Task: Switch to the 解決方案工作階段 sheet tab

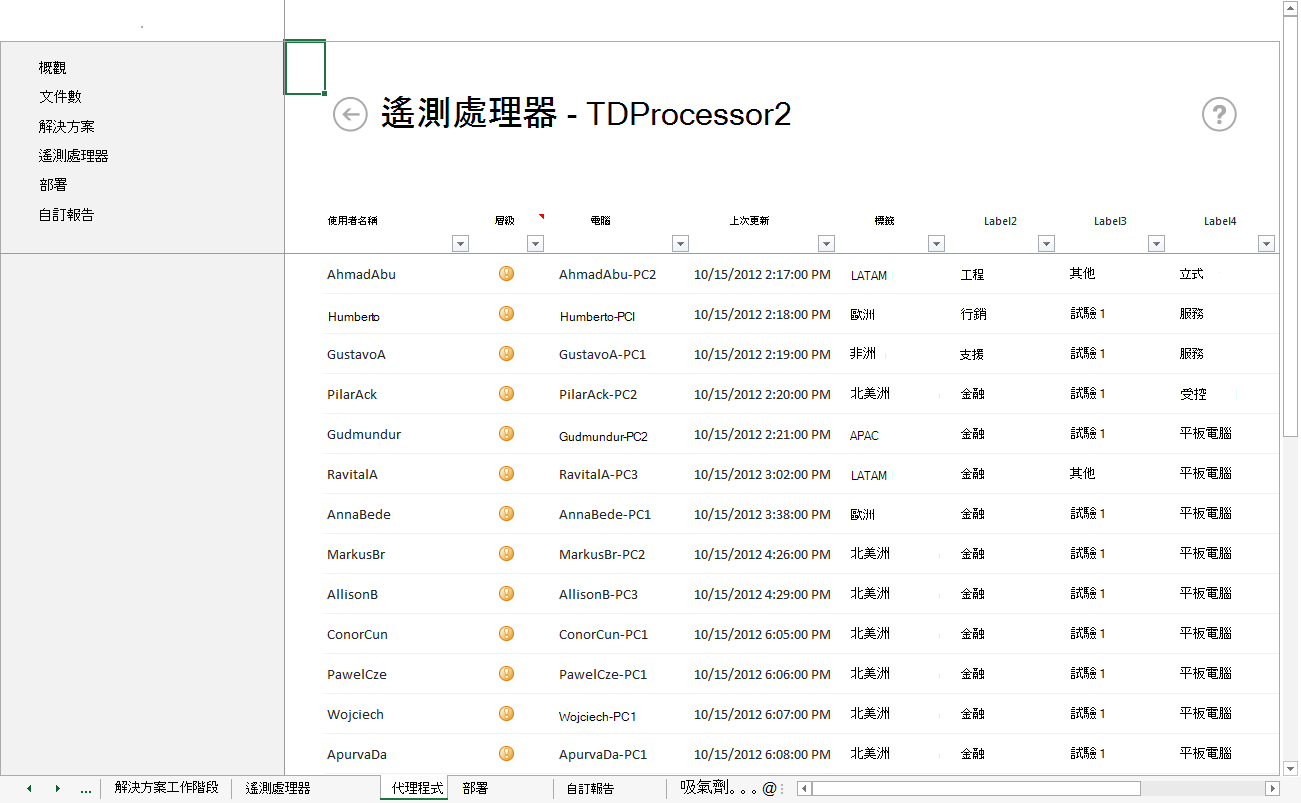Action: click(166, 788)
